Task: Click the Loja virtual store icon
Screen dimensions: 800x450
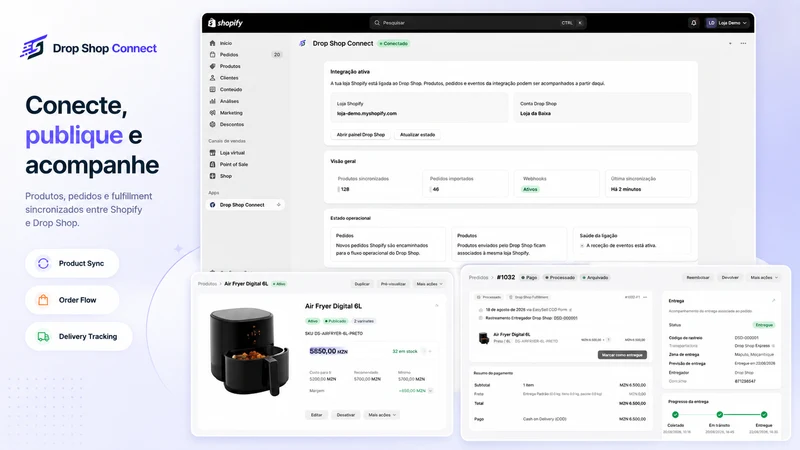Action: click(x=213, y=153)
